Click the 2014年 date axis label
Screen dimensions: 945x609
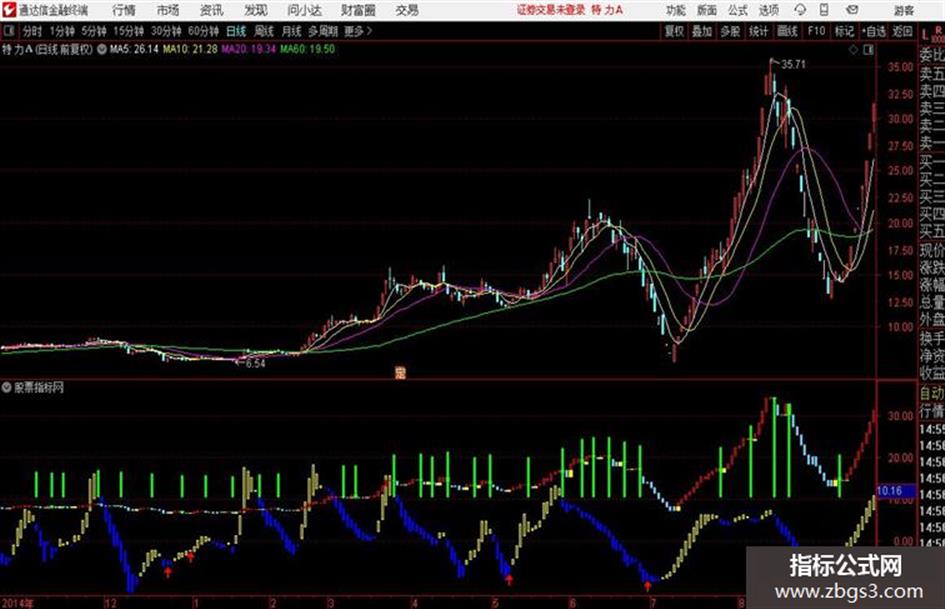[x=18, y=603]
